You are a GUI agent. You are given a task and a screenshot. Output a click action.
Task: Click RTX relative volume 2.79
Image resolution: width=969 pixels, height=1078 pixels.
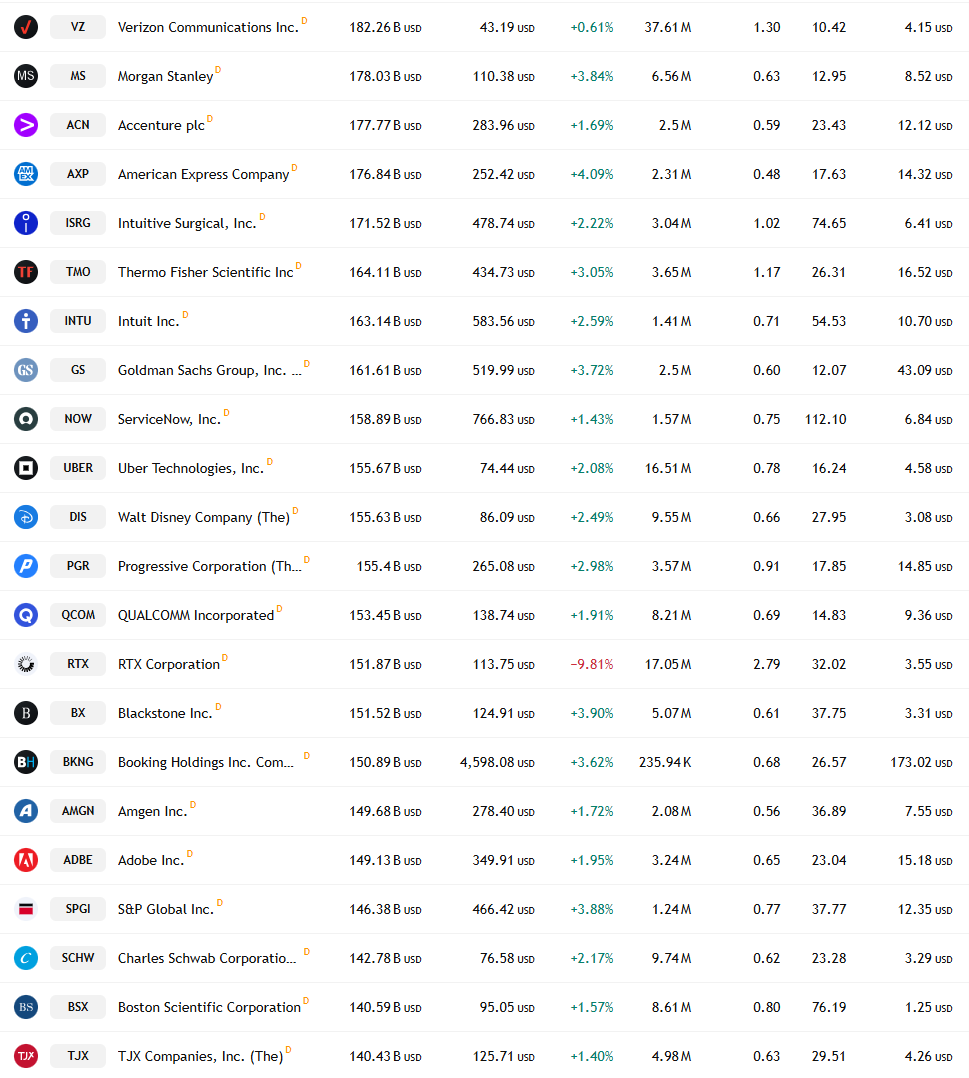click(x=766, y=664)
